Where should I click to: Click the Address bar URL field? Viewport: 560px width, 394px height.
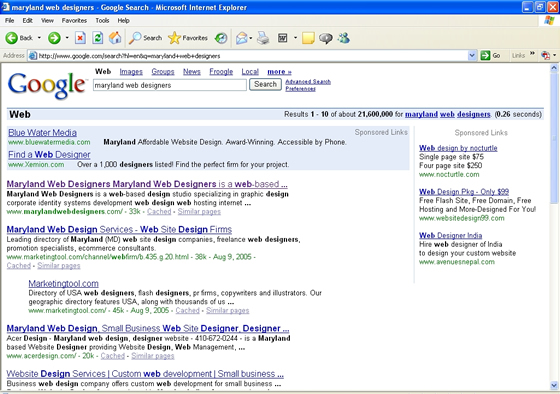(x=252, y=56)
